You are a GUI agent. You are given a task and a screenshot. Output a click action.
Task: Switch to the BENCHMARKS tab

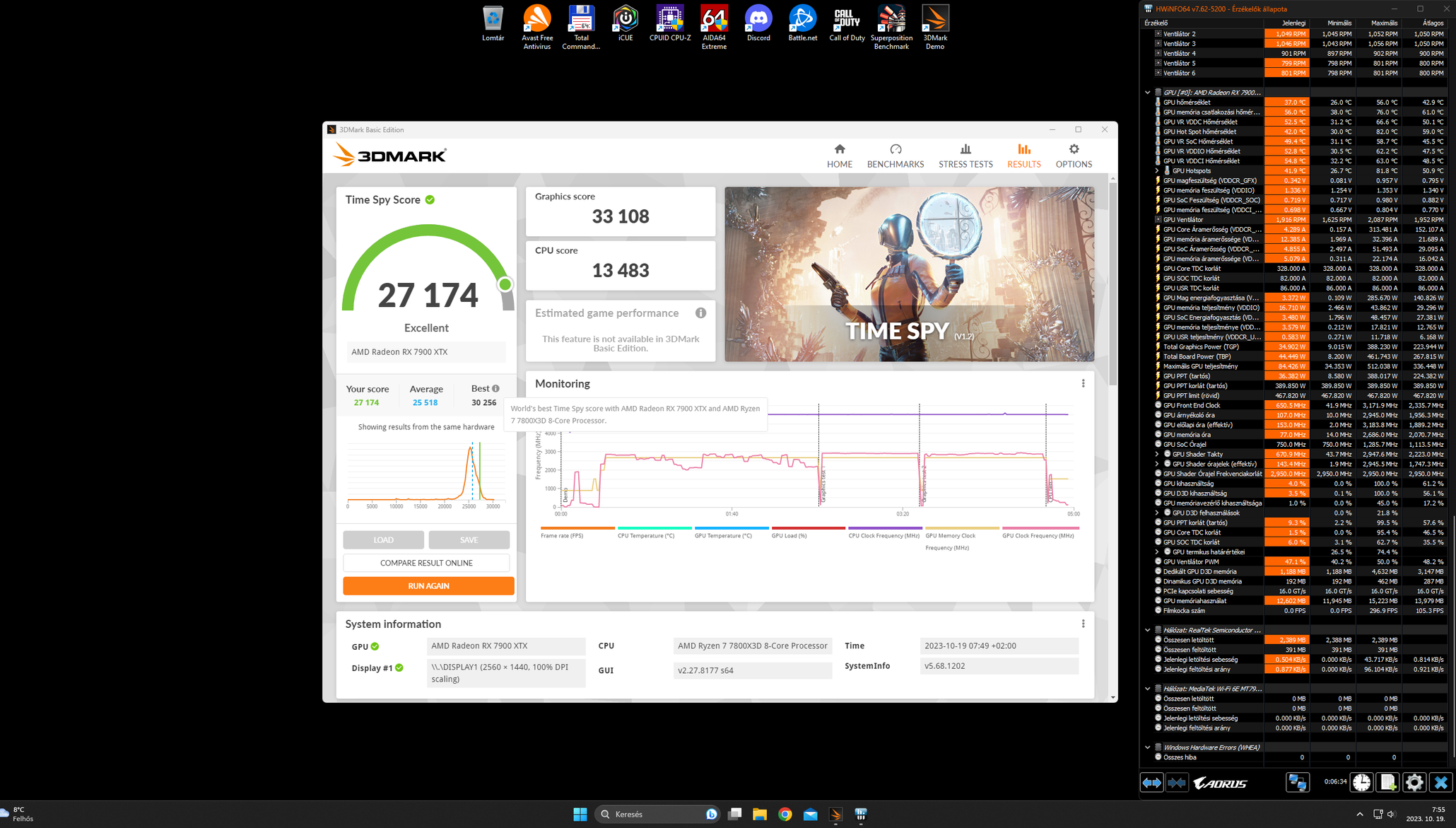point(896,156)
